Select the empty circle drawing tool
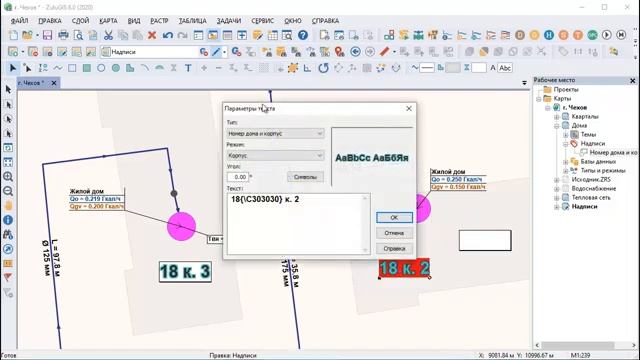The image size is (640, 360). click(101, 68)
